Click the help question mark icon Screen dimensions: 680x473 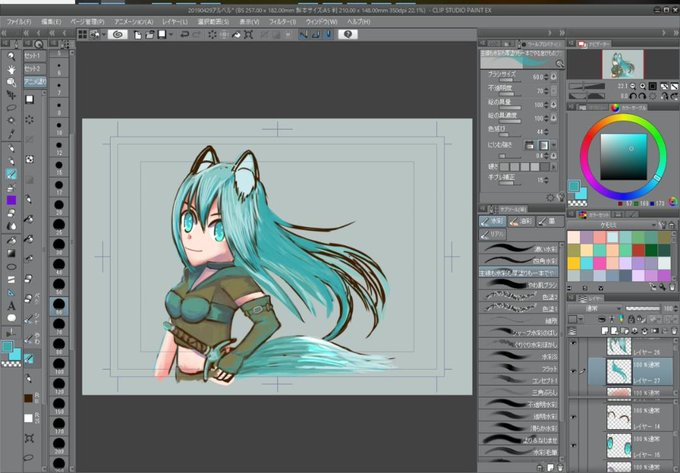tap(348, 35)
